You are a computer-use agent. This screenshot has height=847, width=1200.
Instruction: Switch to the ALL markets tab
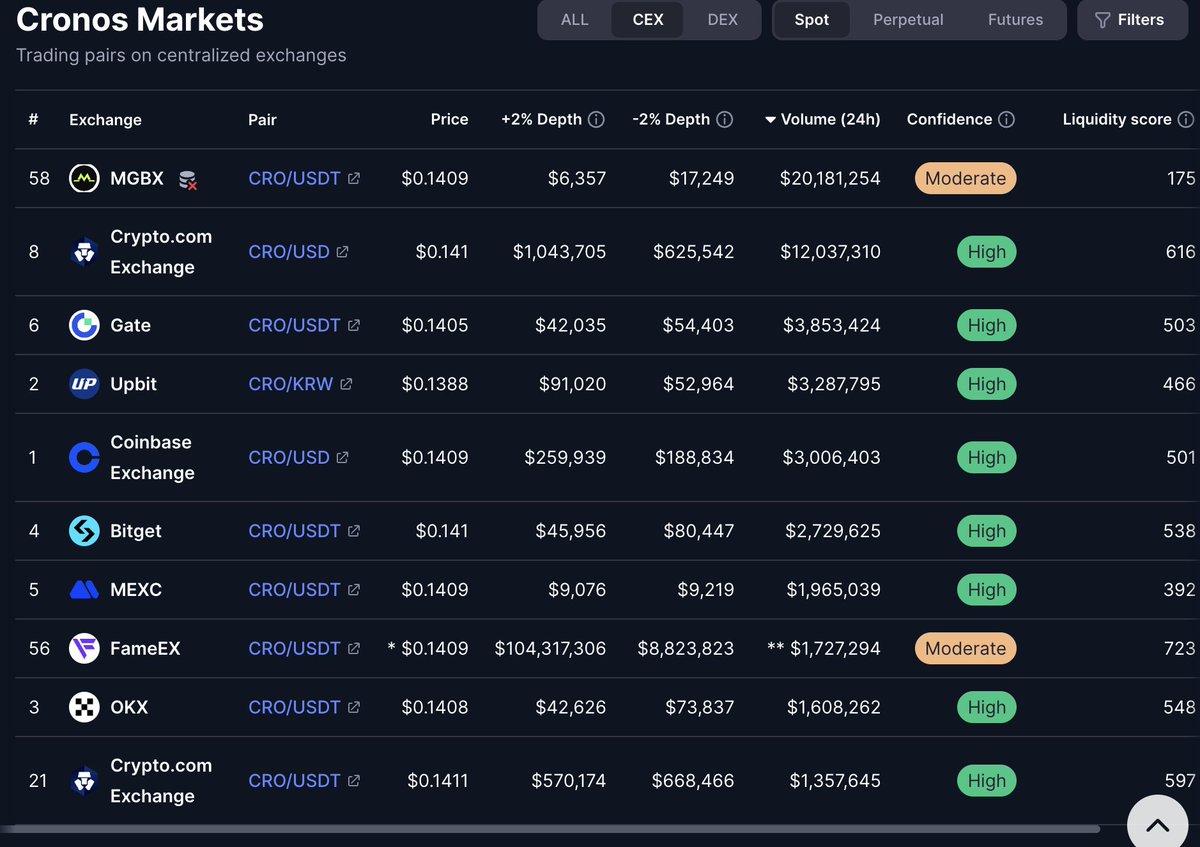[x=575, y=19]
